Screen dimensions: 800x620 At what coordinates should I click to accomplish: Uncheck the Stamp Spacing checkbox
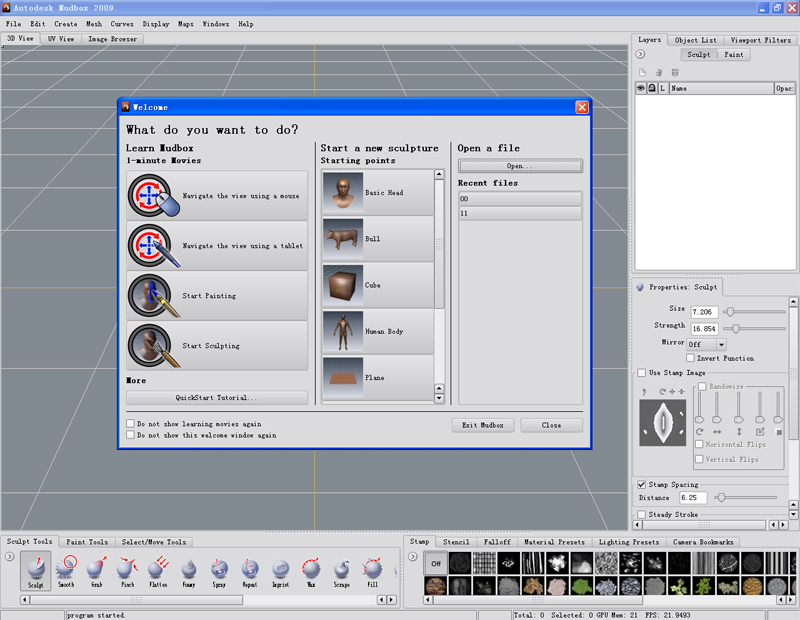click(x=642, y=485)
